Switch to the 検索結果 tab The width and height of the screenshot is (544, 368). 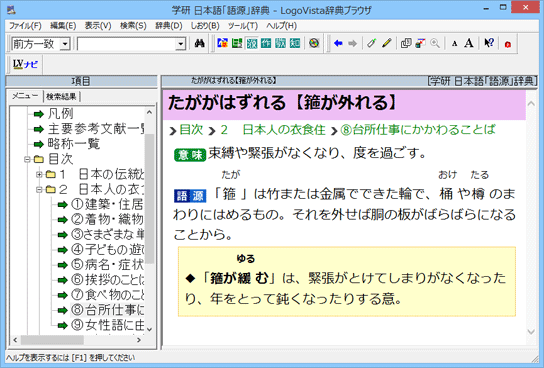(x=61, y=96)
